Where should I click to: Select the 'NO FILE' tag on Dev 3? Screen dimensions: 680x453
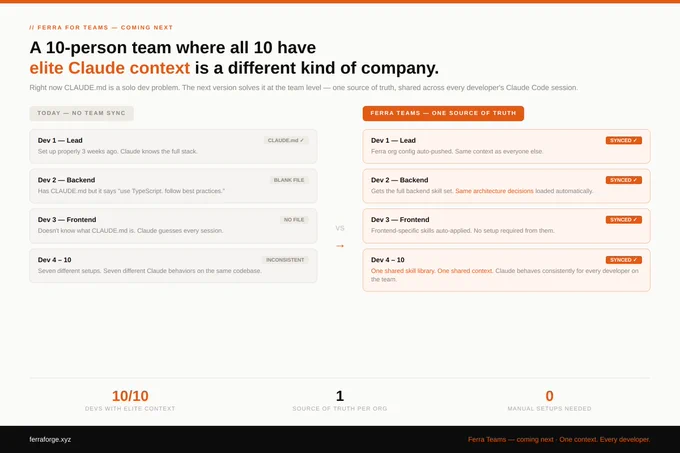click(294, 220)
